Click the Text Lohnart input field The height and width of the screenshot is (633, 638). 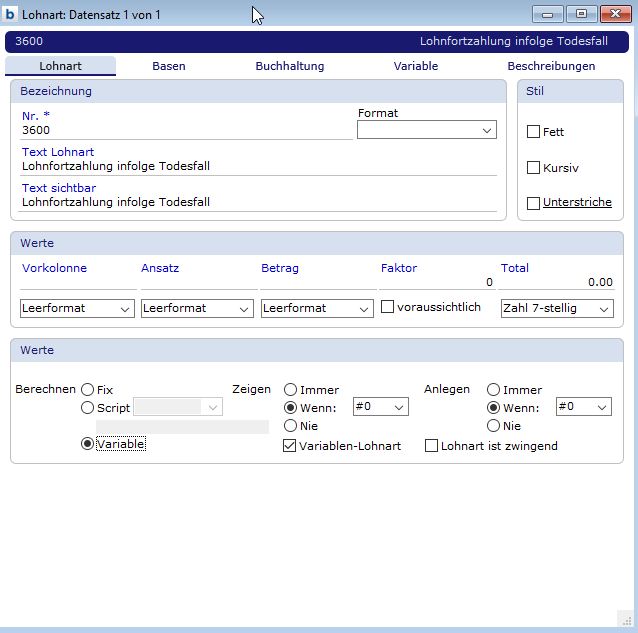[x=258, y=166]
